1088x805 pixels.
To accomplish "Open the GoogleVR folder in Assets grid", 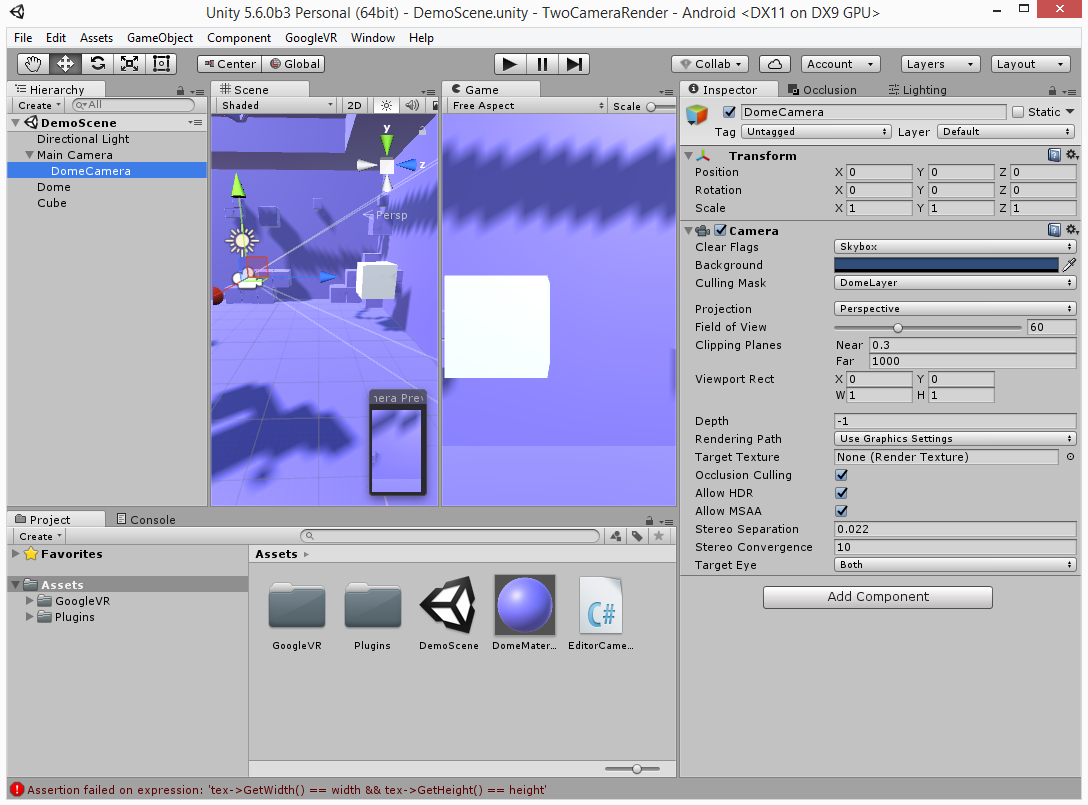I will coord(297,605).
